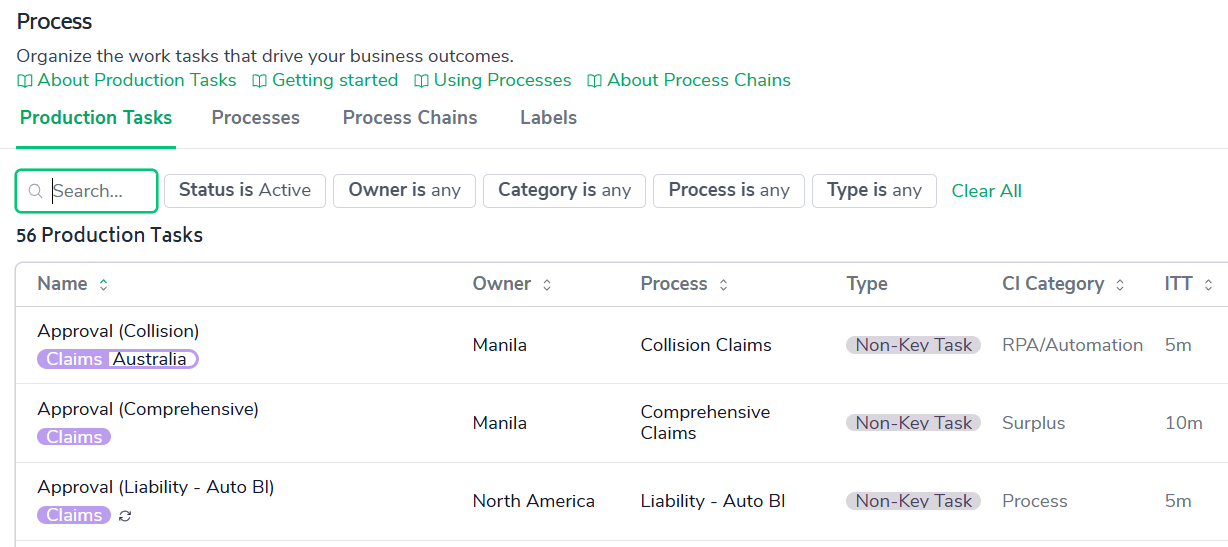Click Clear All filters link
Viewport: 1228px width, 547px height.
tap(986, 191)
